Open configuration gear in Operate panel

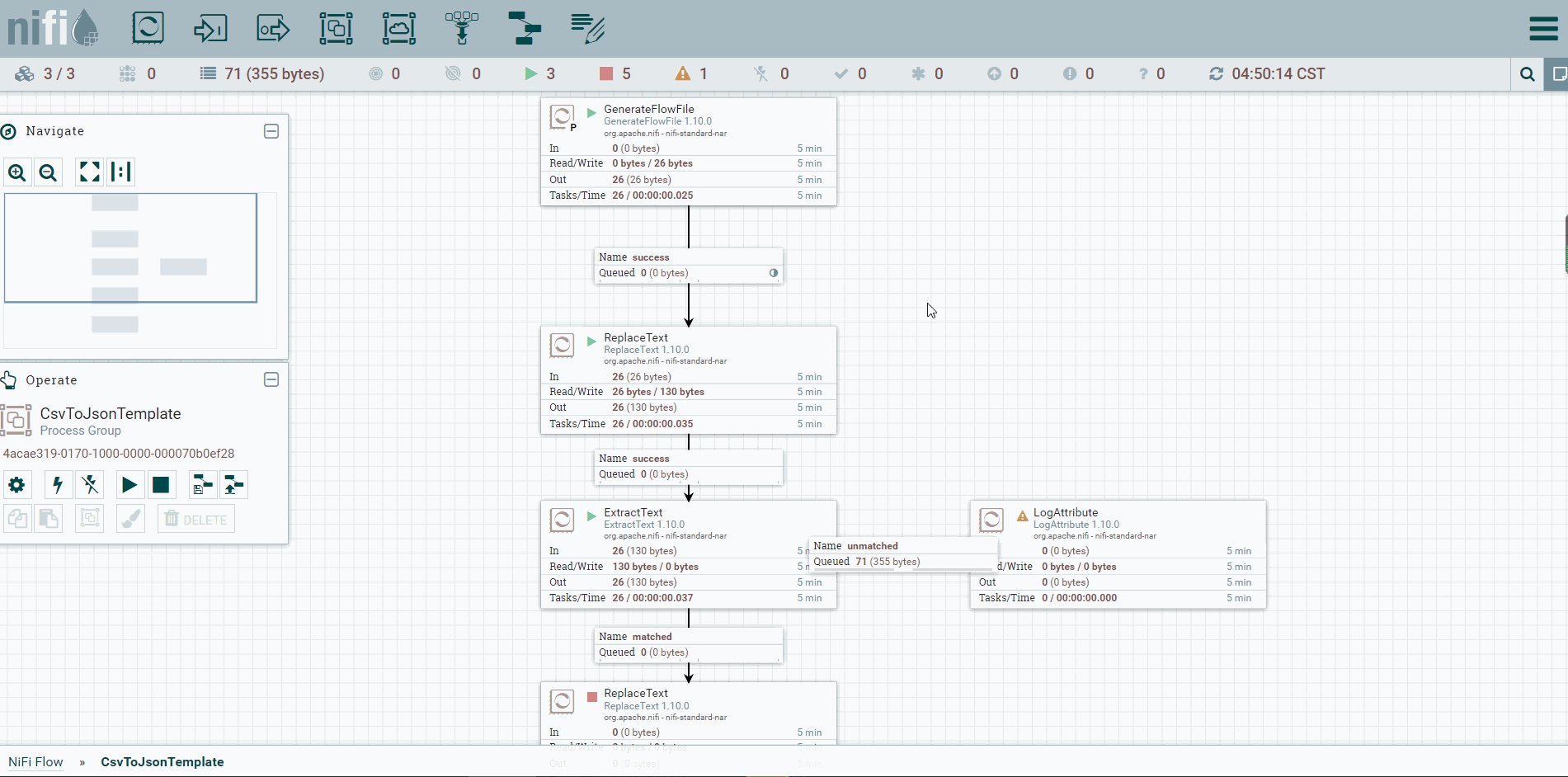point(16,485)
